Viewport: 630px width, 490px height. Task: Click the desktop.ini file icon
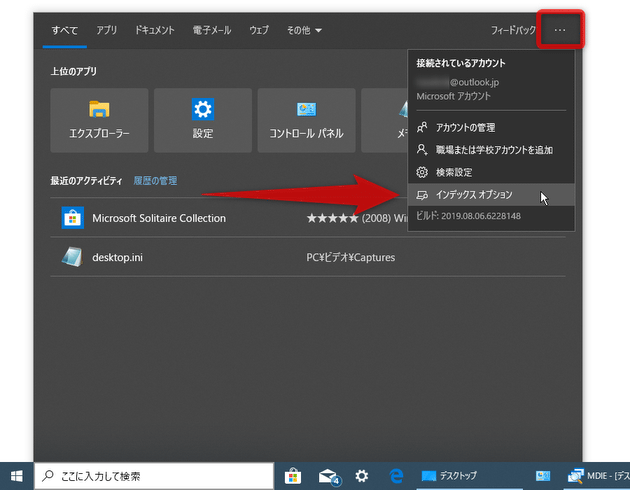pos(73,257)
